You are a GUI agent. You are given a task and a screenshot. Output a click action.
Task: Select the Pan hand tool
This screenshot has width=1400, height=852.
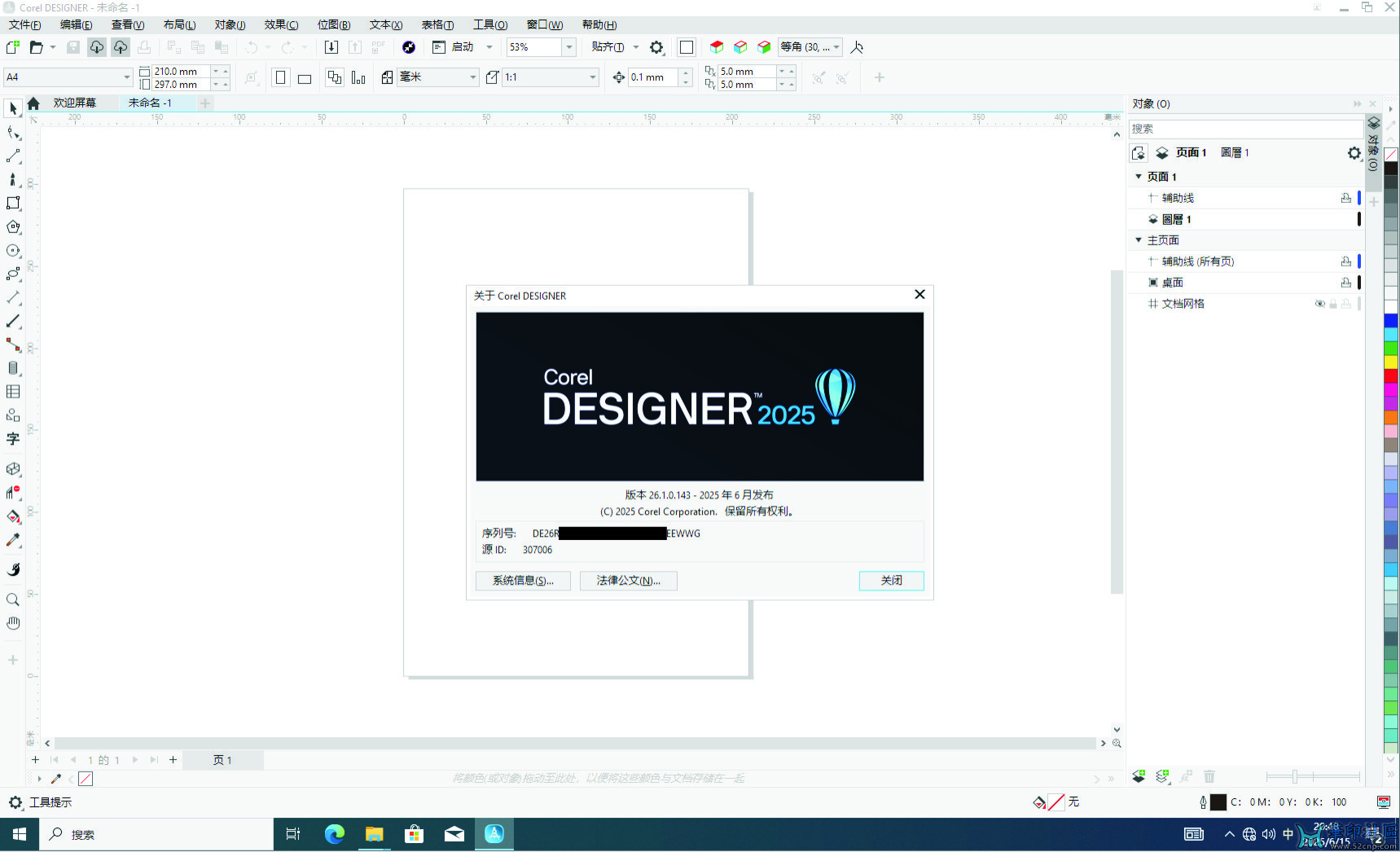pyautogui.click(x=13, y=623)
